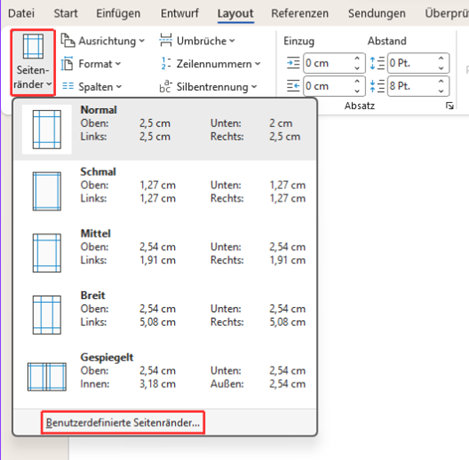Open the Seitenränder margins dropdown button
Viewport: 469px width, 460px height.
click(33, 62)
